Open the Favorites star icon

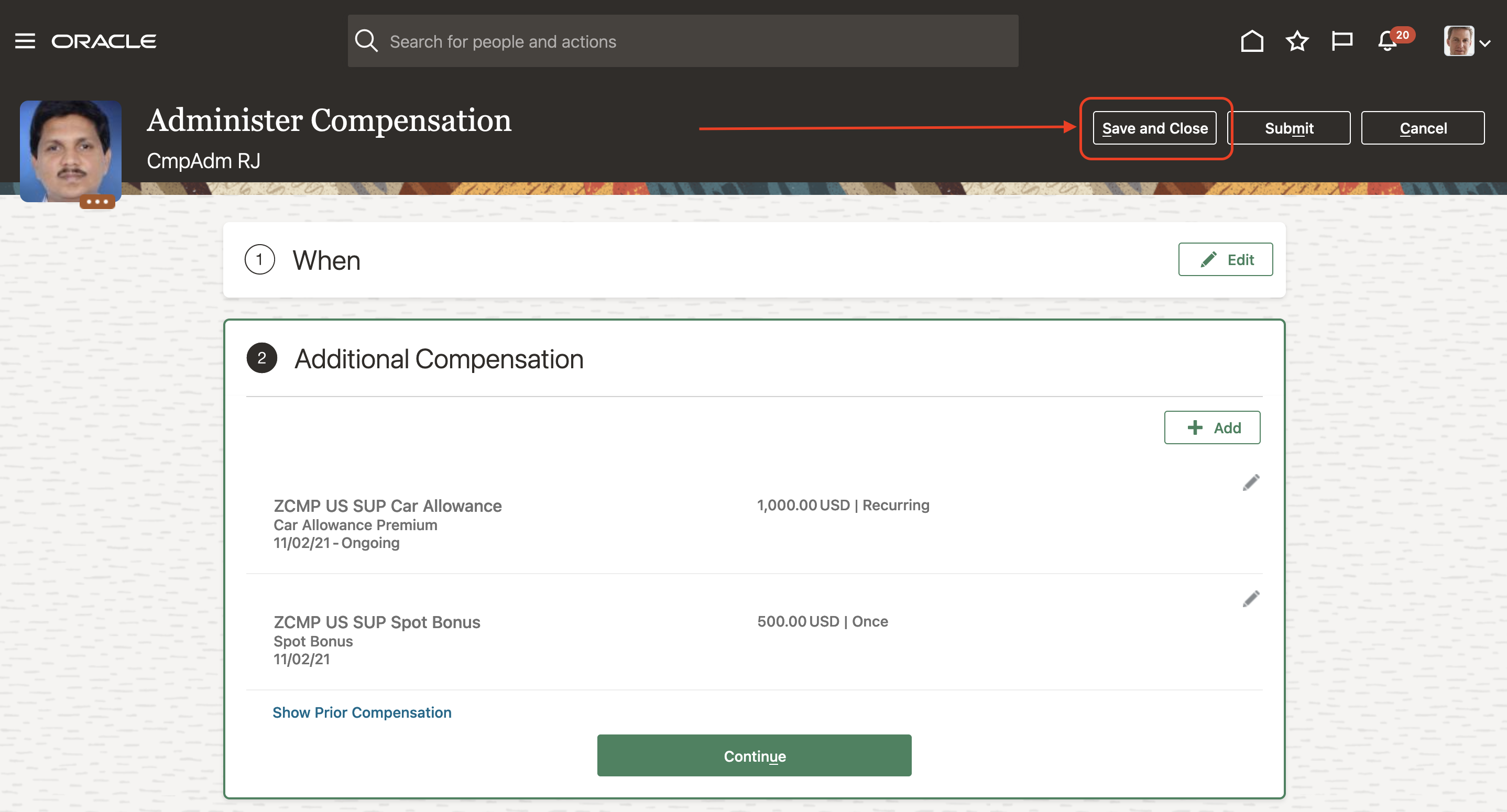click(x=1296, y=41)
